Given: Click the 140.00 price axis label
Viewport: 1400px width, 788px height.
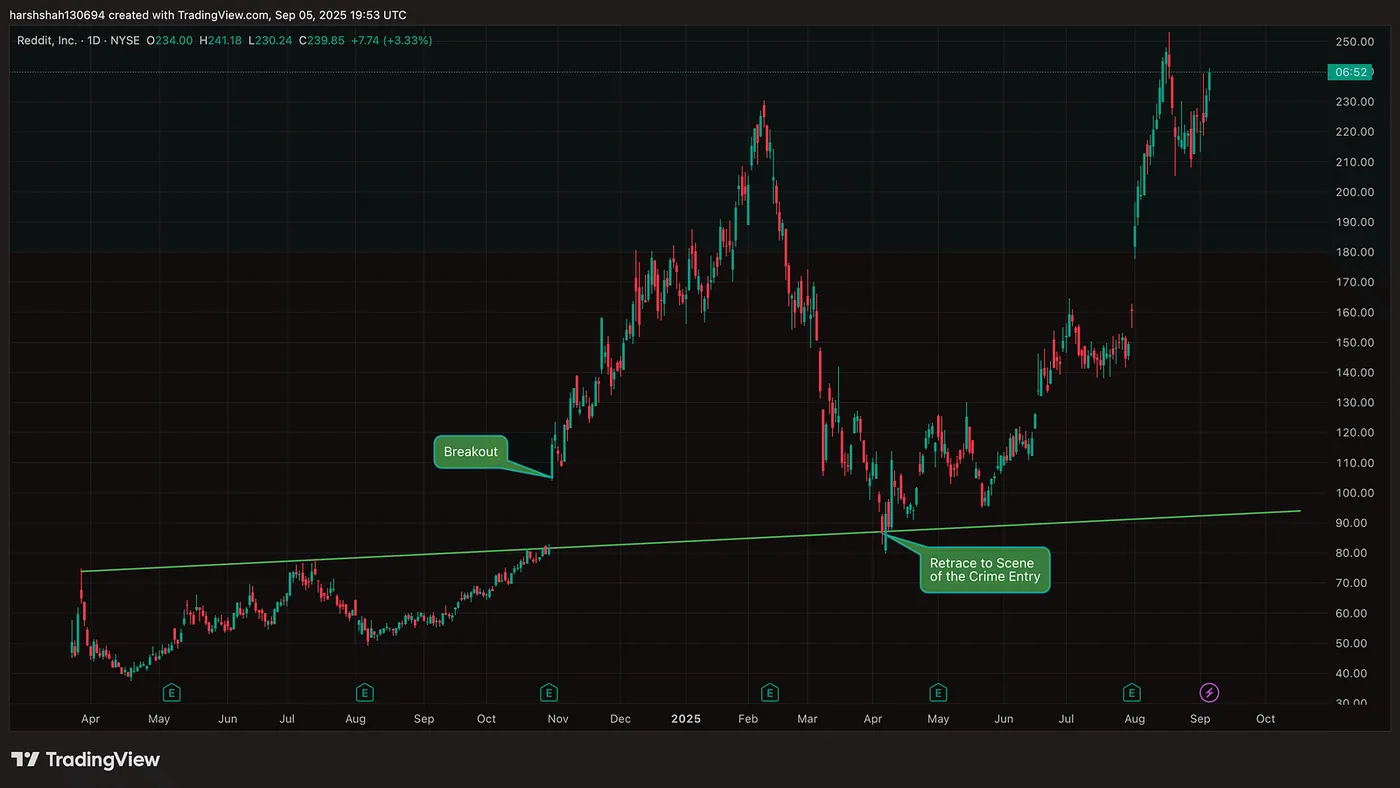Looking at the screenshot, I should (x=1354, y=372).
